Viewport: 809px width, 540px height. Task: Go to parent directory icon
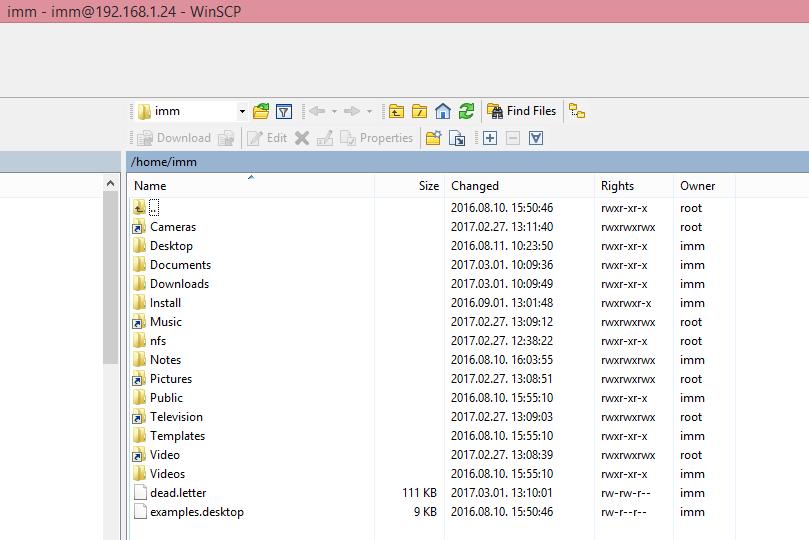pyautogui.click(x=396, y=111)
